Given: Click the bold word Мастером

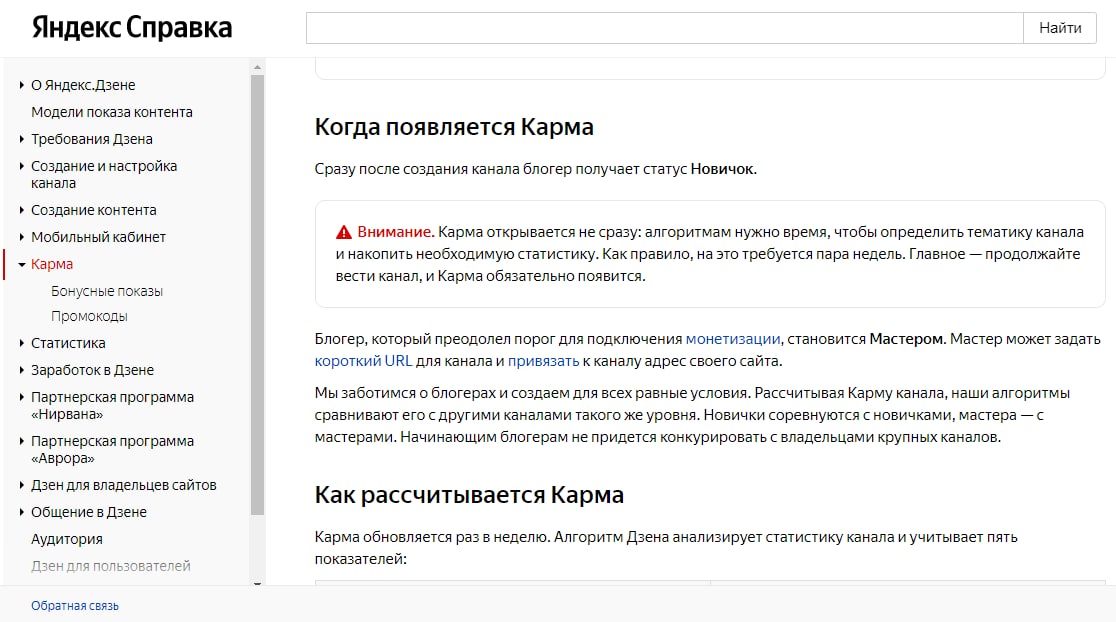Looking at the screenshot, I should tap(907, 339).
